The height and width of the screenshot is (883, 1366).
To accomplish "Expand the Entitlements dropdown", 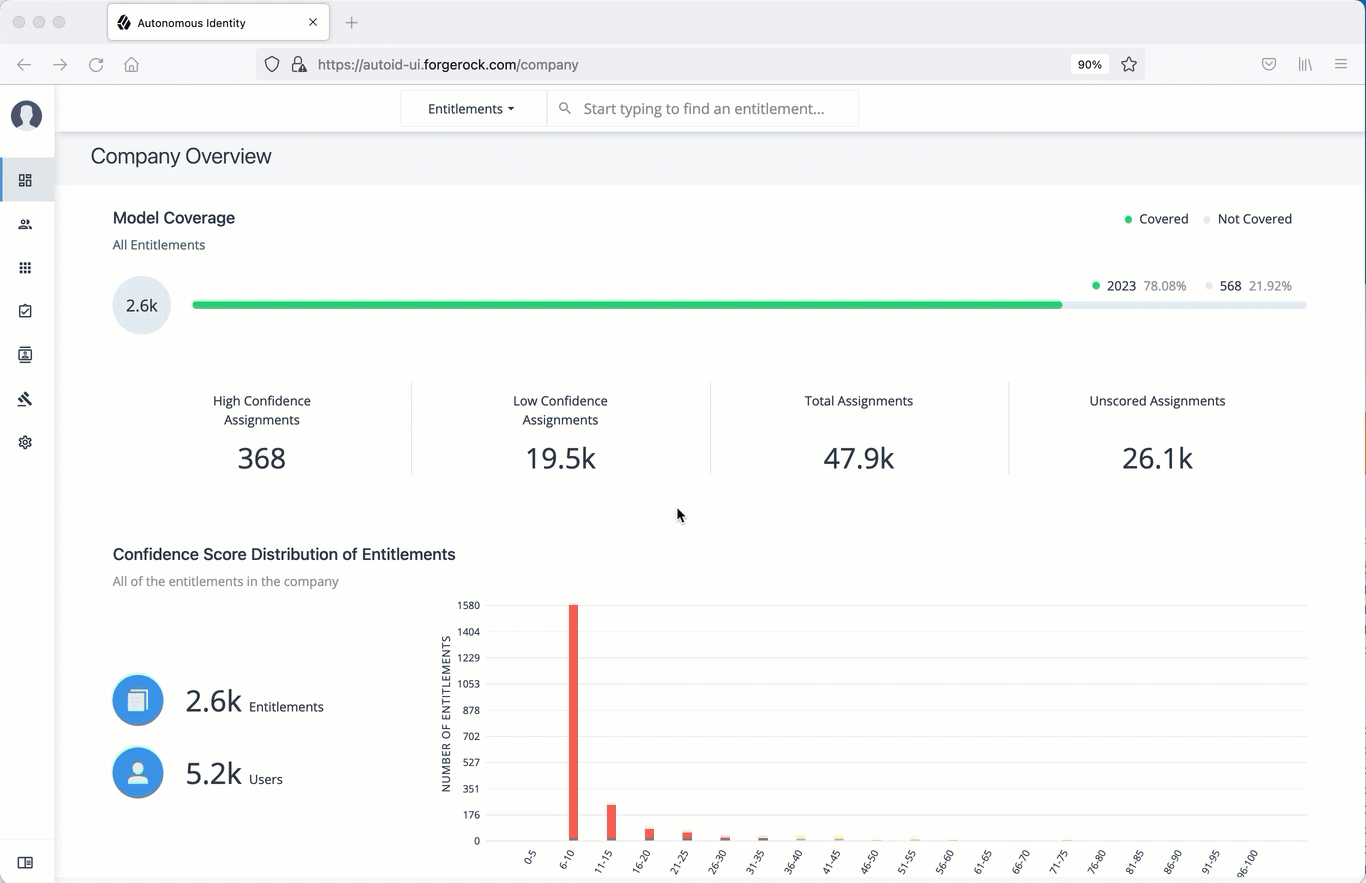I will click(x=471, y=109).
